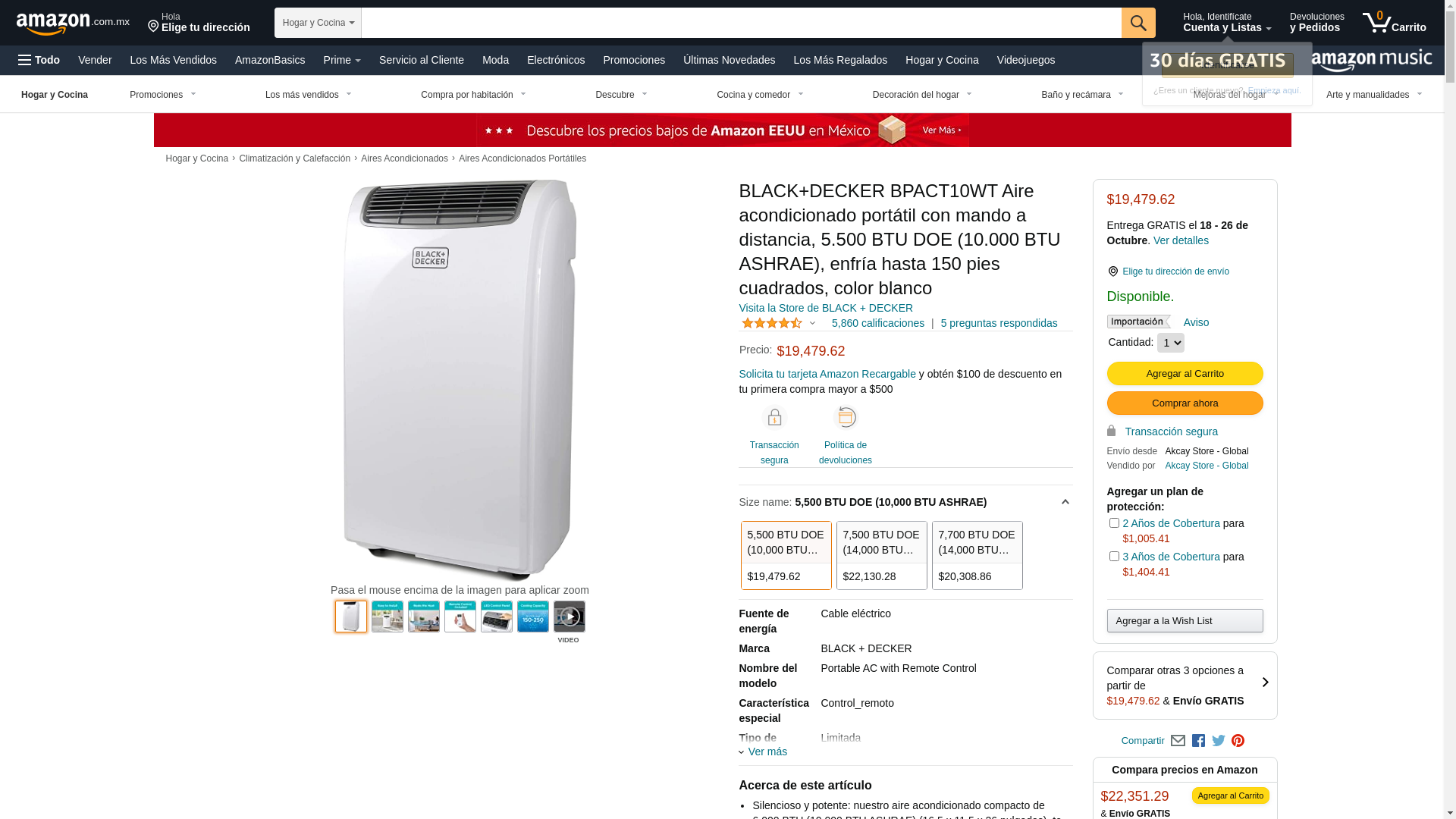Click the Agregar al Carrito button
1456x819 pixels.
click(x=1185, y=373)
